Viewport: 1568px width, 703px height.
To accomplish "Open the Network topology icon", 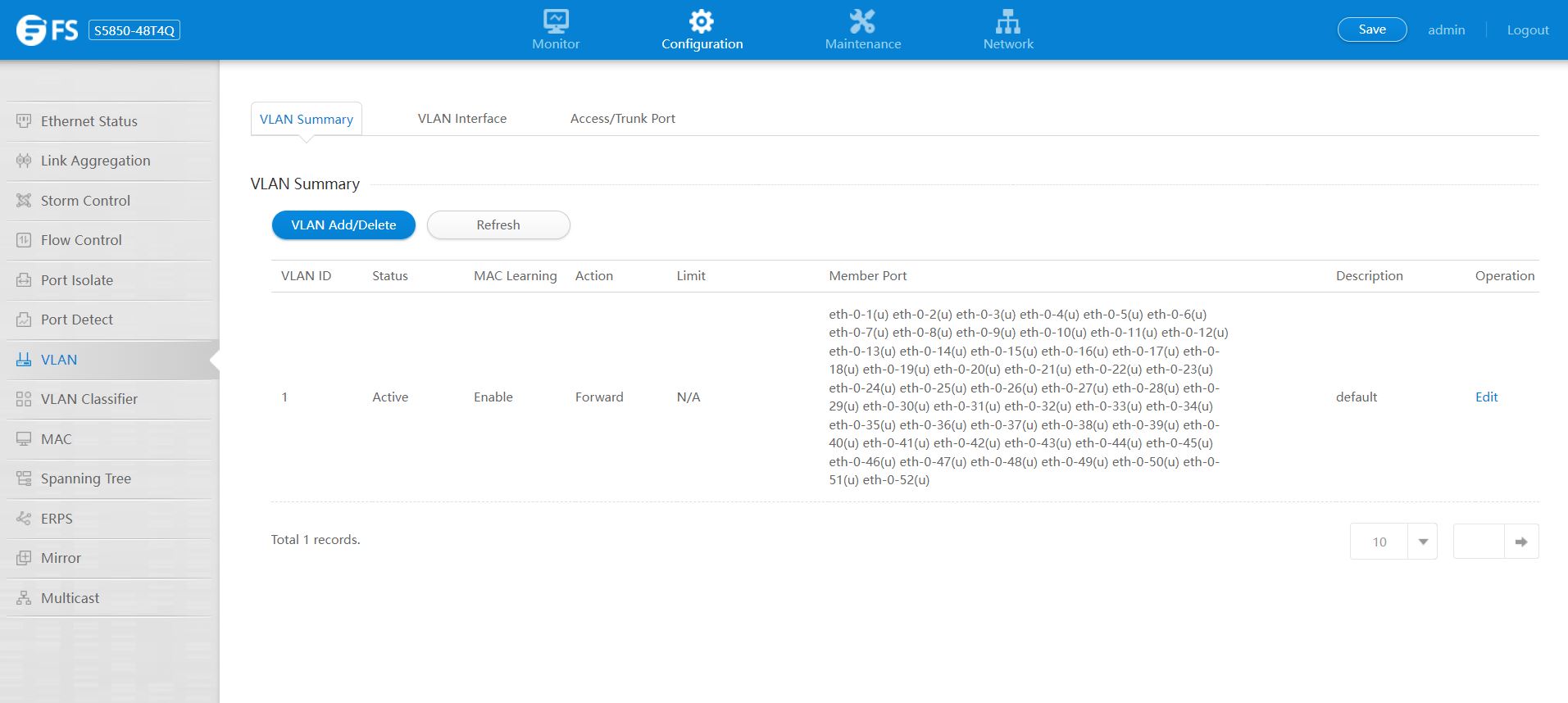I will tap(1007, 21).
